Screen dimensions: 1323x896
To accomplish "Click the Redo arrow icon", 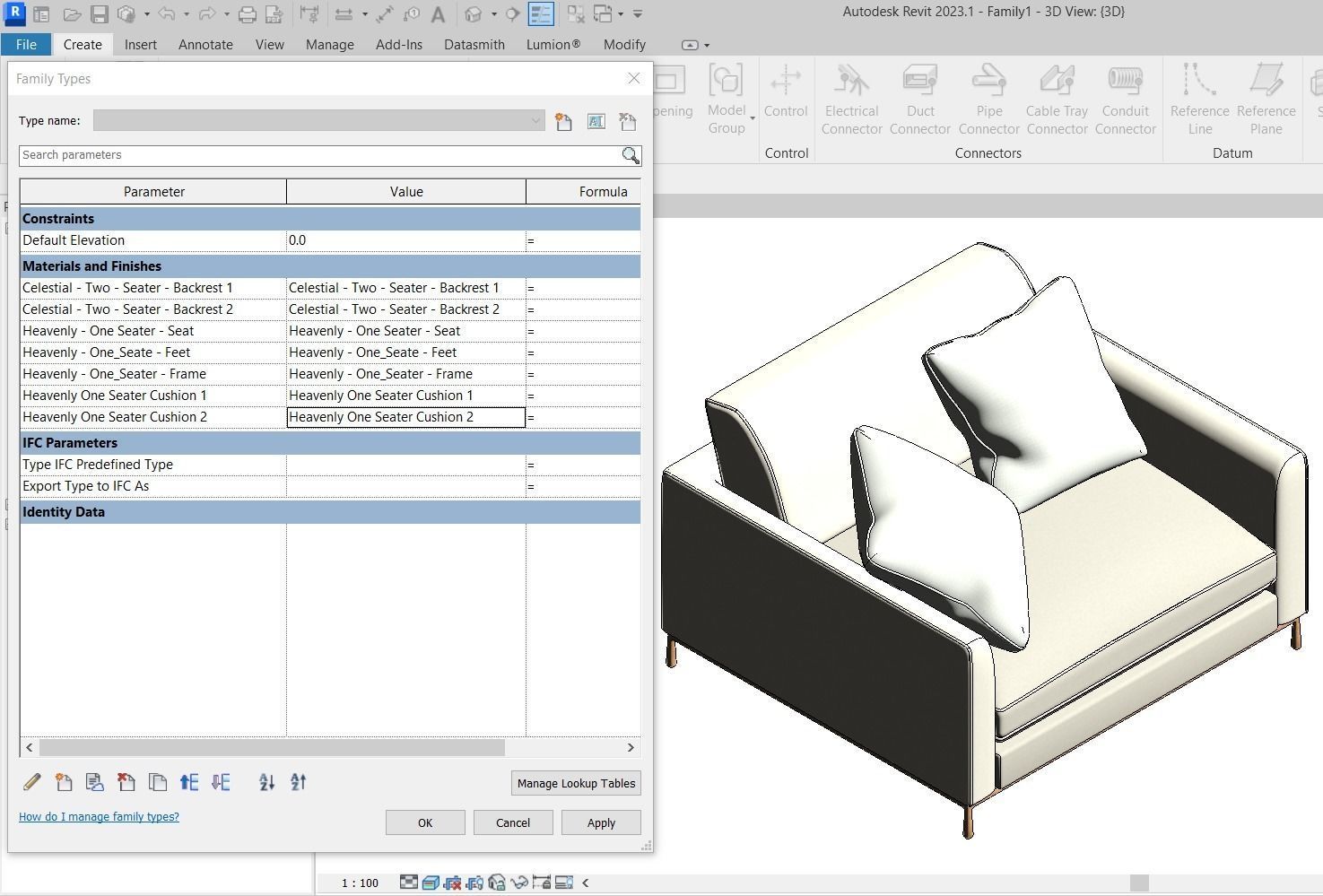I will [207, 14].
